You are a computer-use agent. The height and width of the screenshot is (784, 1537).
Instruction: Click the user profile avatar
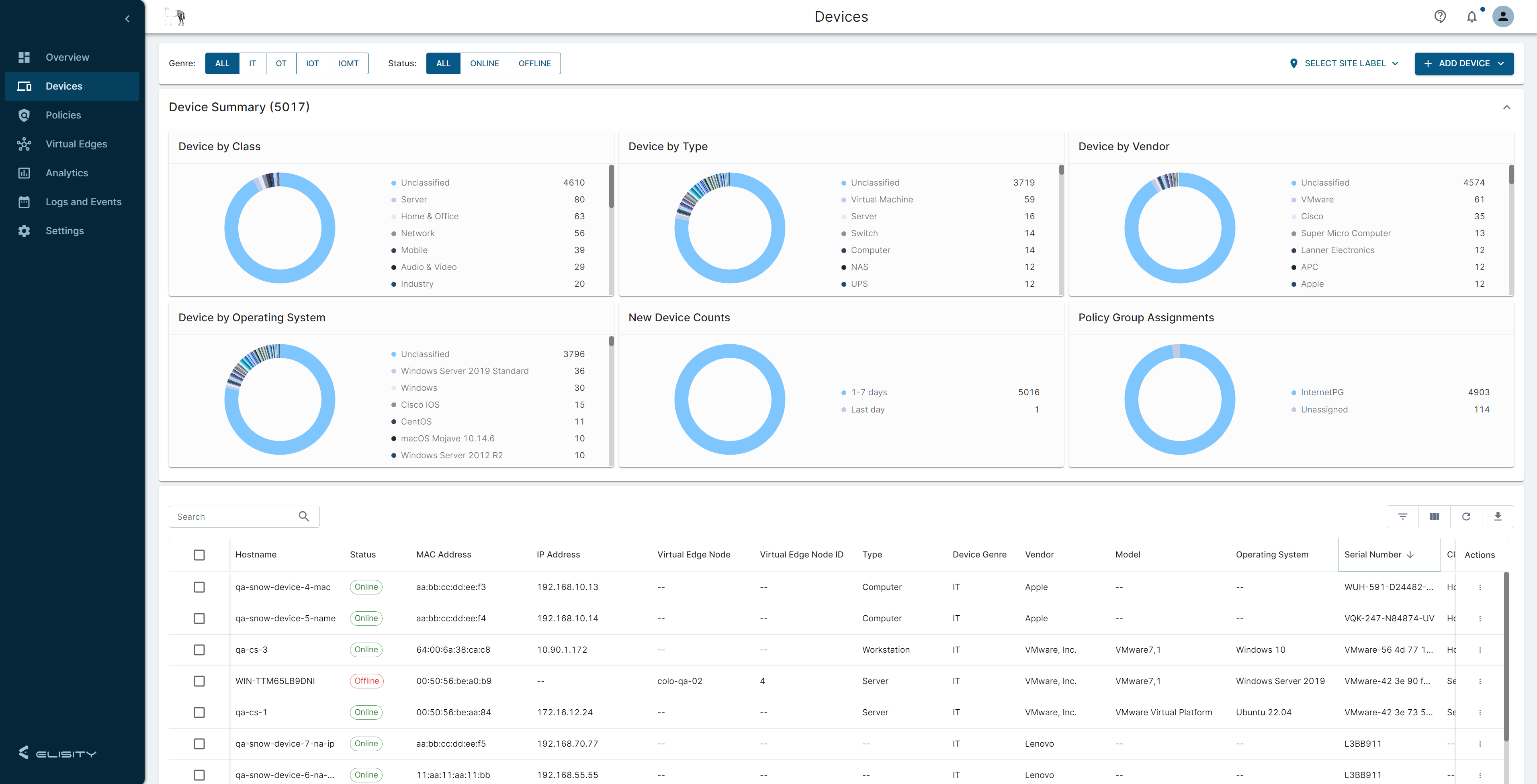point(1503,17)
